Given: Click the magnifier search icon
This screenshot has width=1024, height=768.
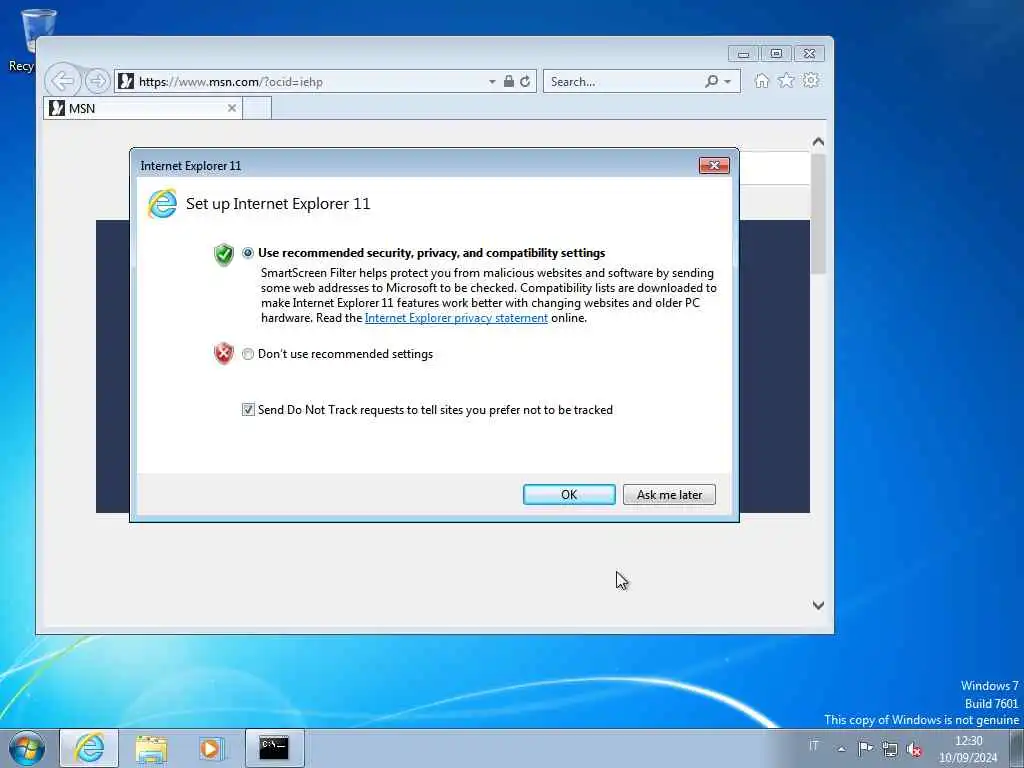Looking at the screenshot, I should (x=711, y=81).
